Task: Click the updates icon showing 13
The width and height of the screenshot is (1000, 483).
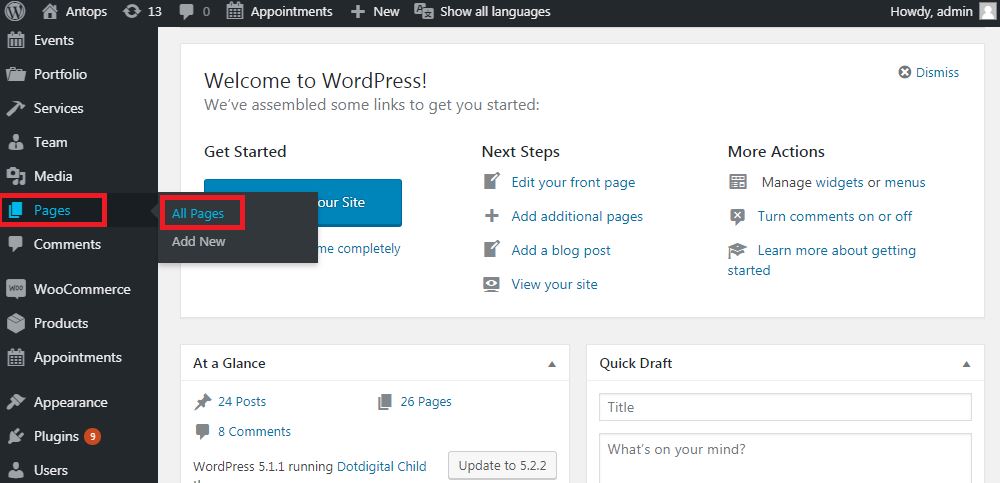Action: tap(131, 11)
